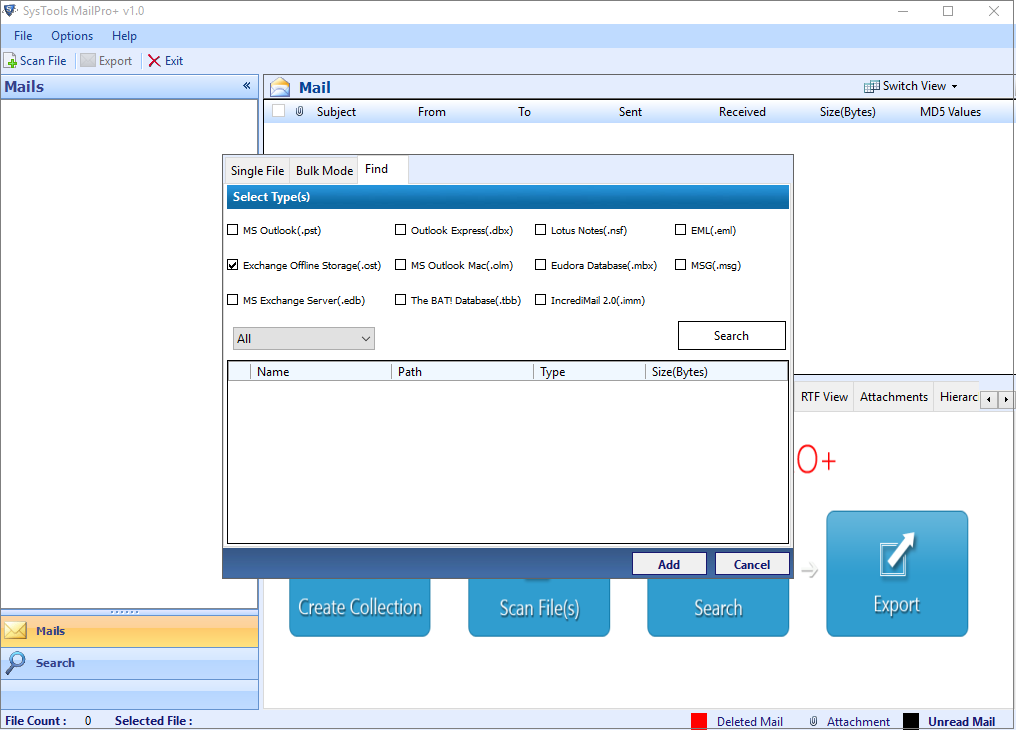The image size is (1016, 730).
Task: Click the Scan File toolbar icon
Action: point(10,61)
